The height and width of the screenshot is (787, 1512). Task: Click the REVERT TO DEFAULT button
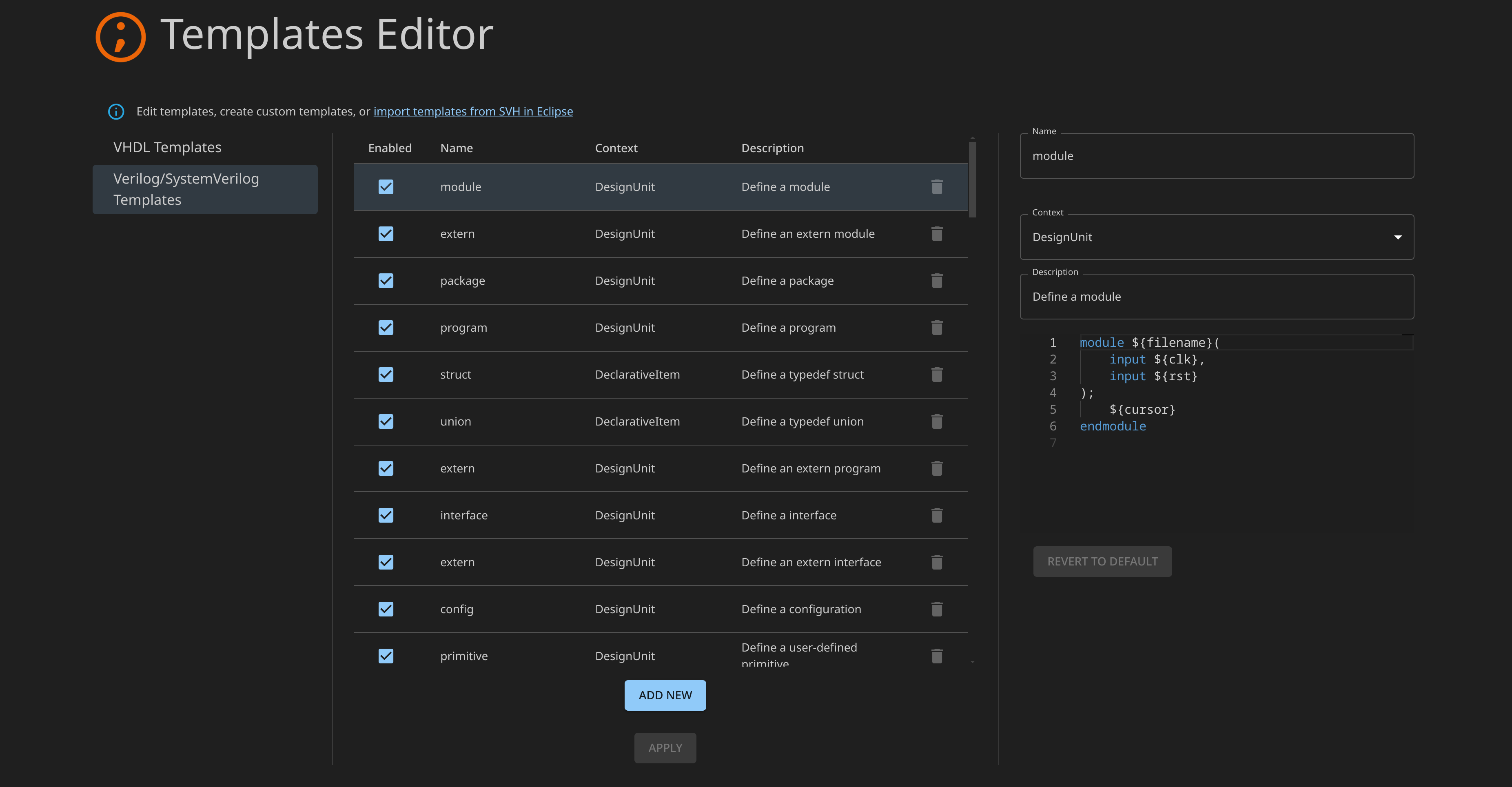pos(1102,562)
